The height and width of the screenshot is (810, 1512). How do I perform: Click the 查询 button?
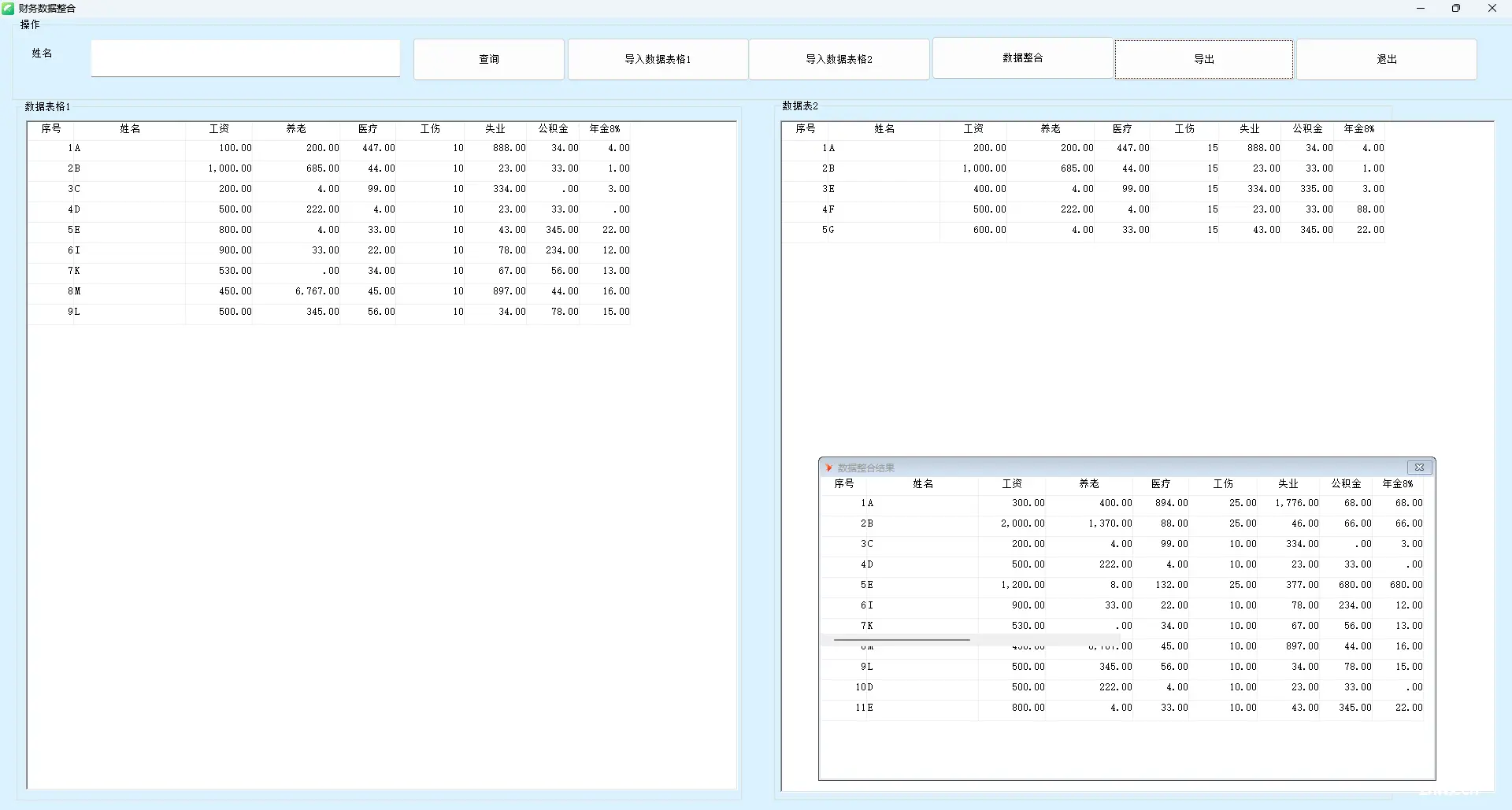coord(489,59)
